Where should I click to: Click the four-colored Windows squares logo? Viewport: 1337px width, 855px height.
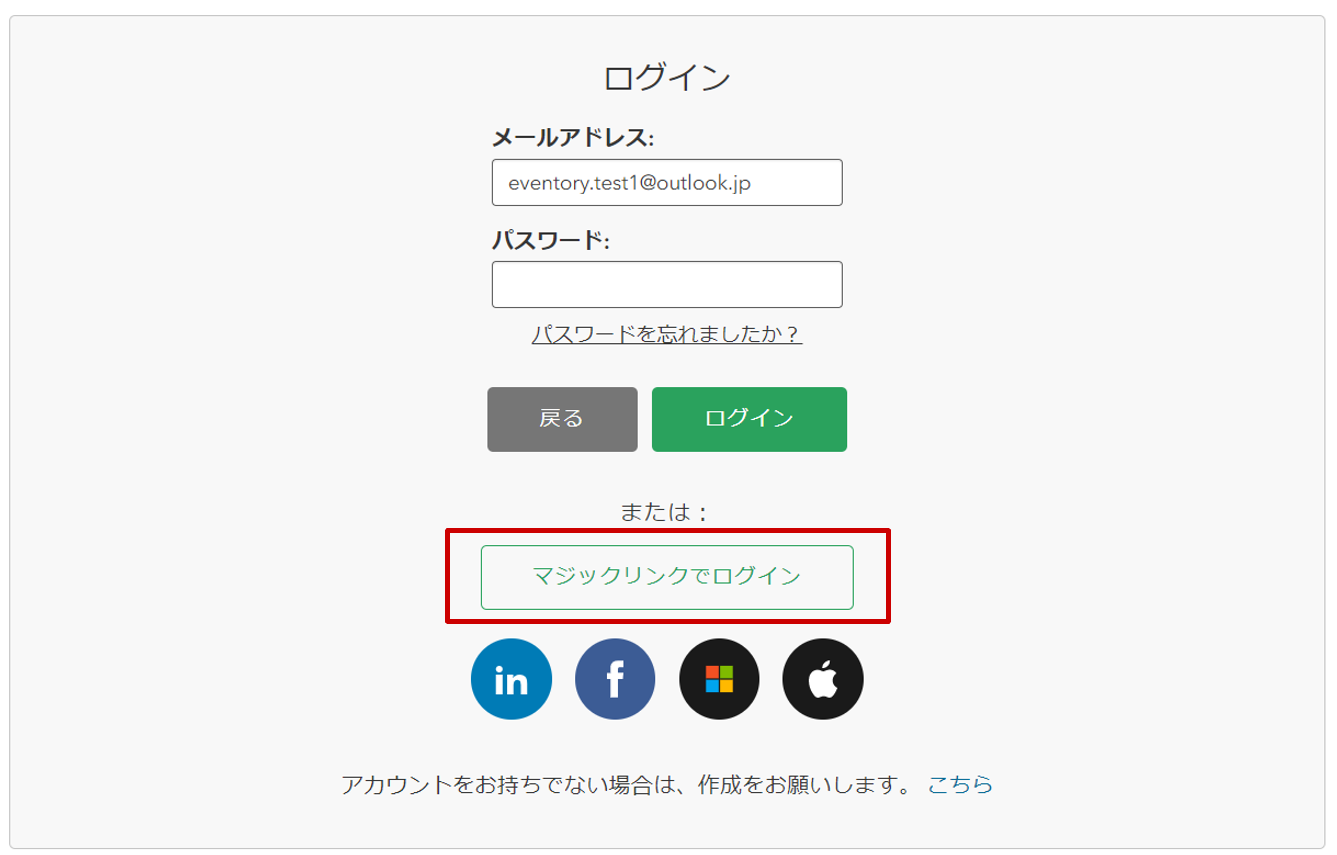pyautogui.click(x=719, y=679)
